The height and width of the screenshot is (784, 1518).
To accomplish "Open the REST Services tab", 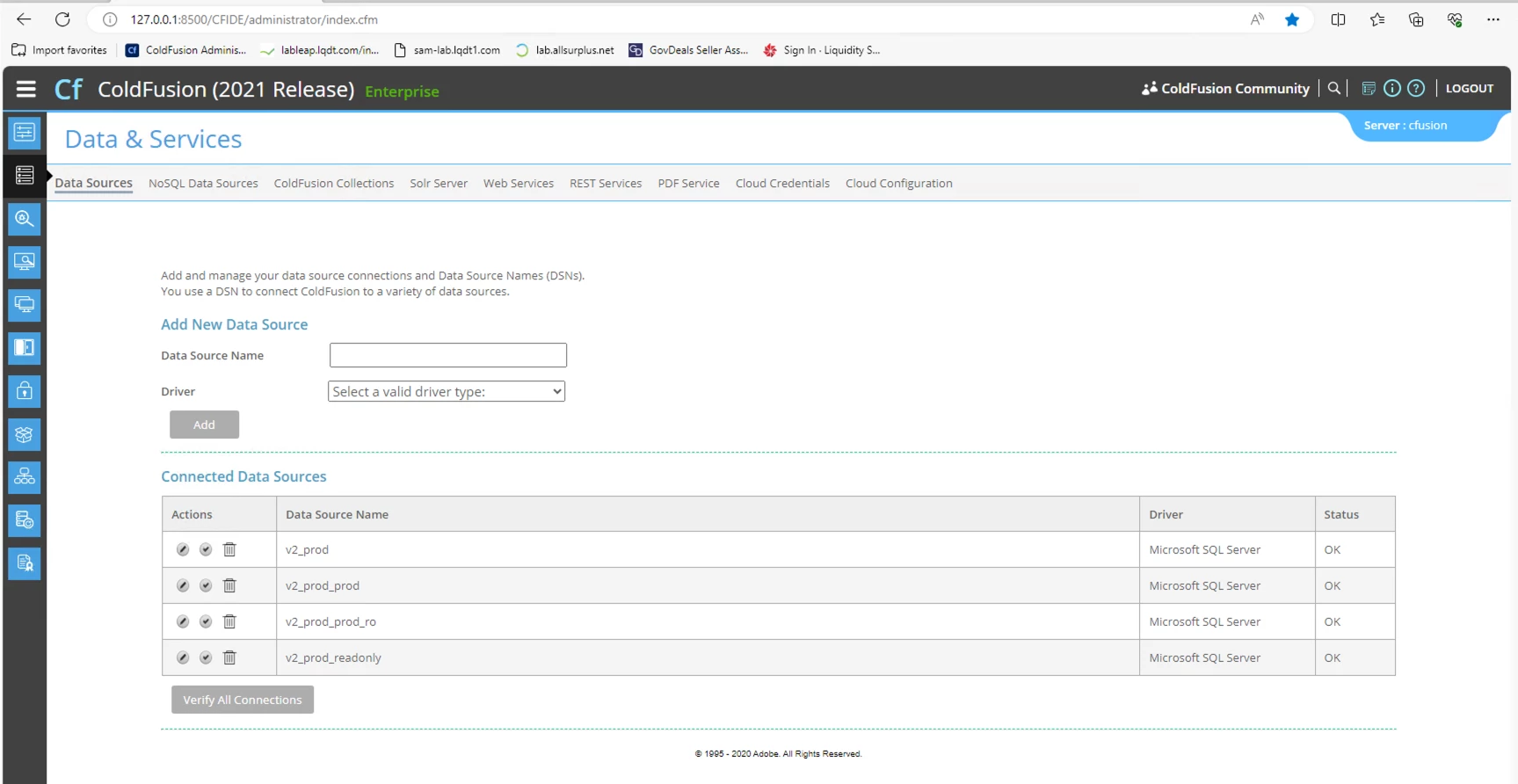I will (606, 183).
